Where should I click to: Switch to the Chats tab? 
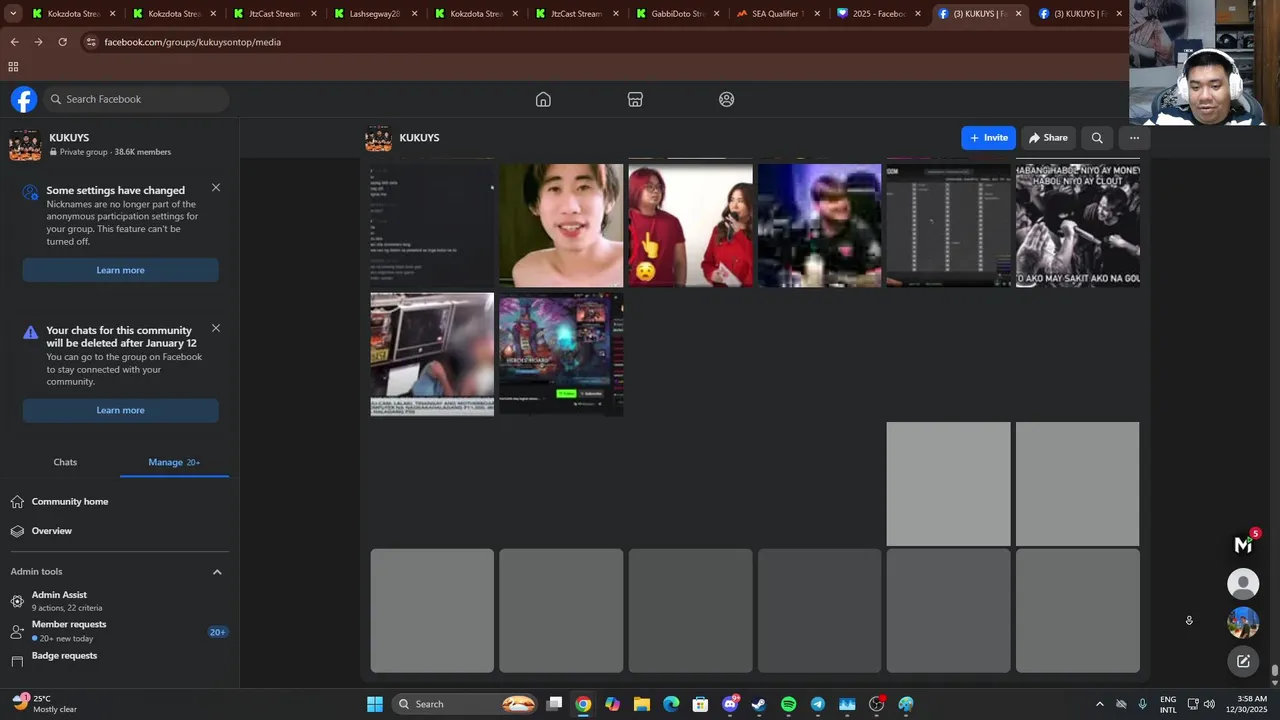pos(65,462)
